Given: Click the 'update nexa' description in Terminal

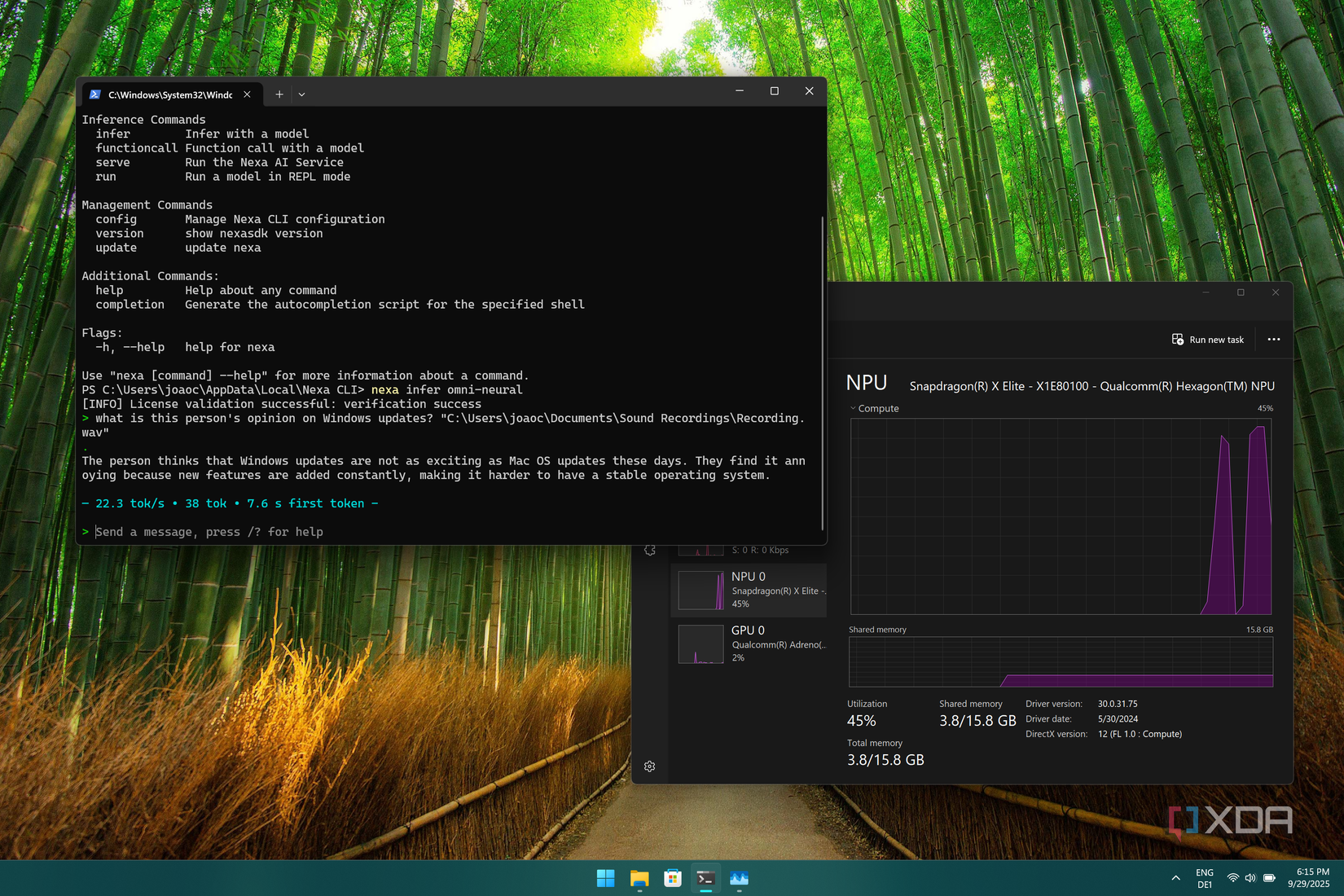Looking at the screenshot, I should click(222, 248).
